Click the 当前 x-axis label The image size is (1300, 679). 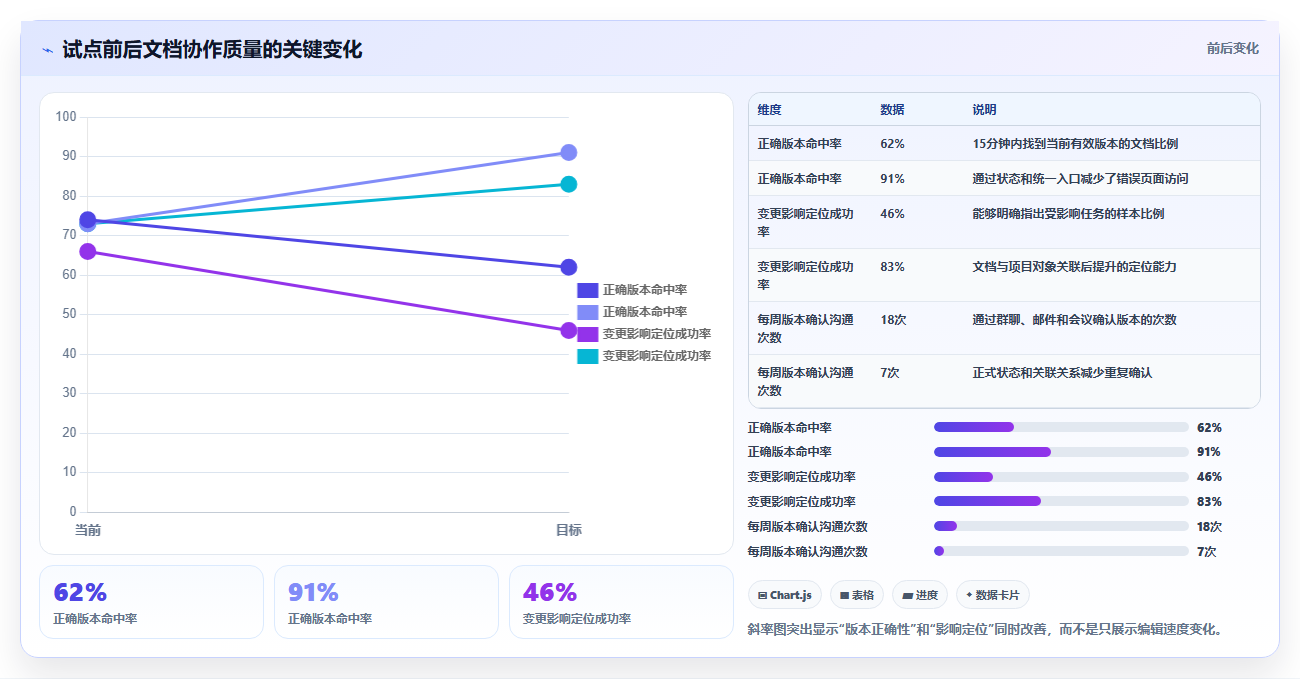[88, 530]
